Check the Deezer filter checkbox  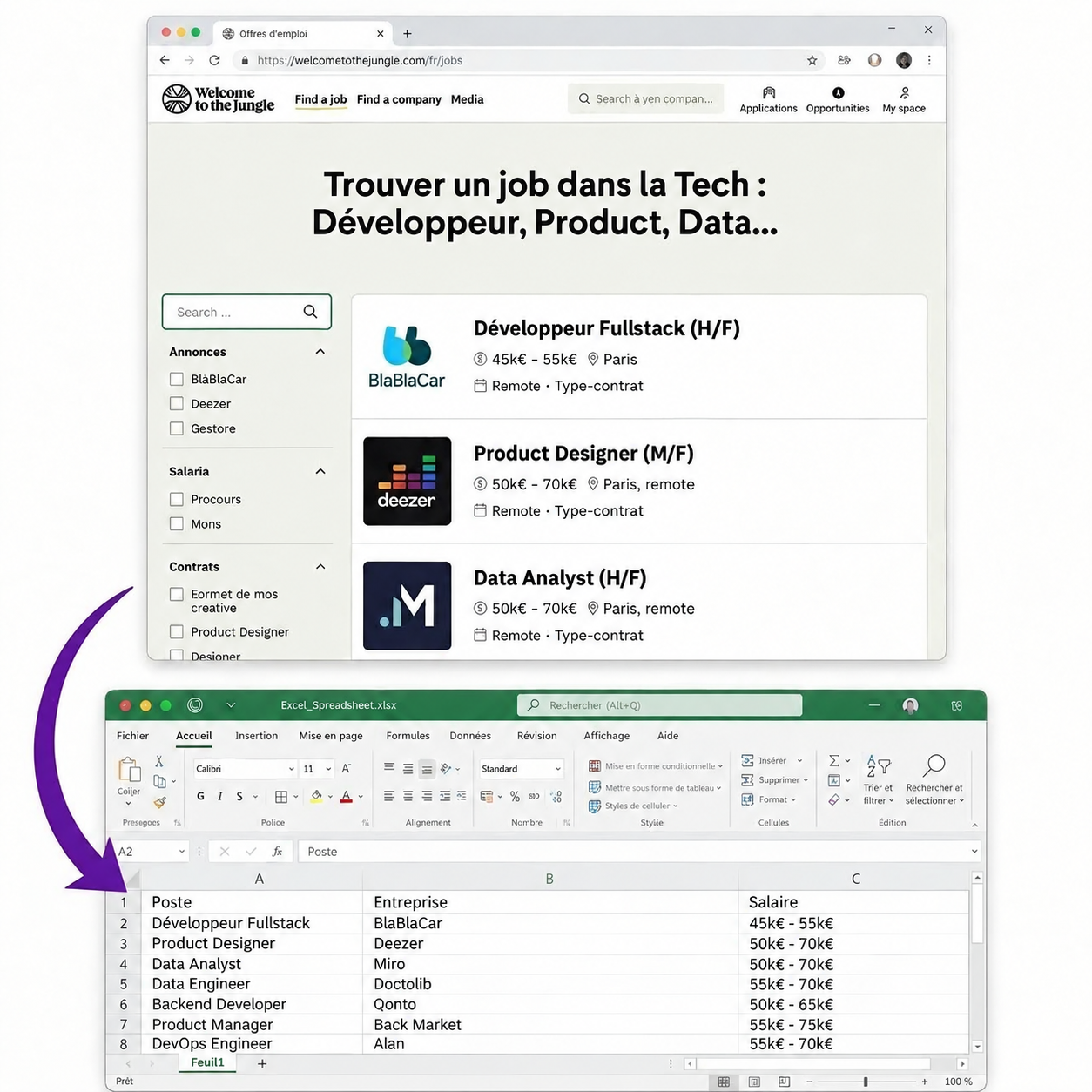[177, 403]
